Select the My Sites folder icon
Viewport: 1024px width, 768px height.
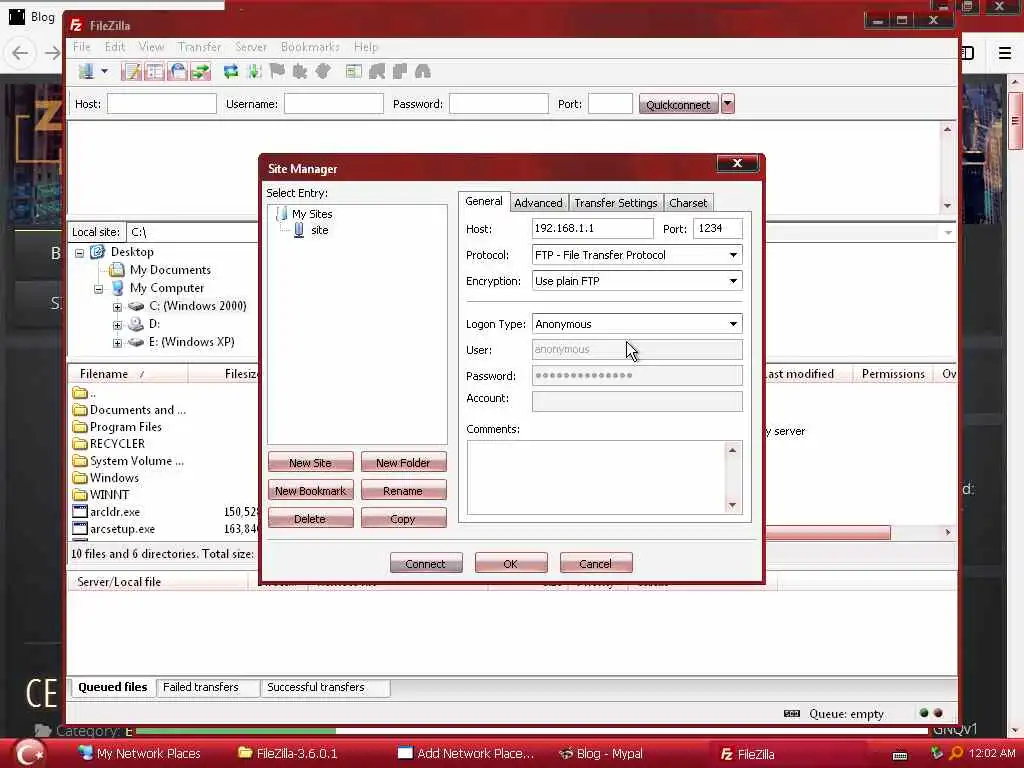click(281, 214)
